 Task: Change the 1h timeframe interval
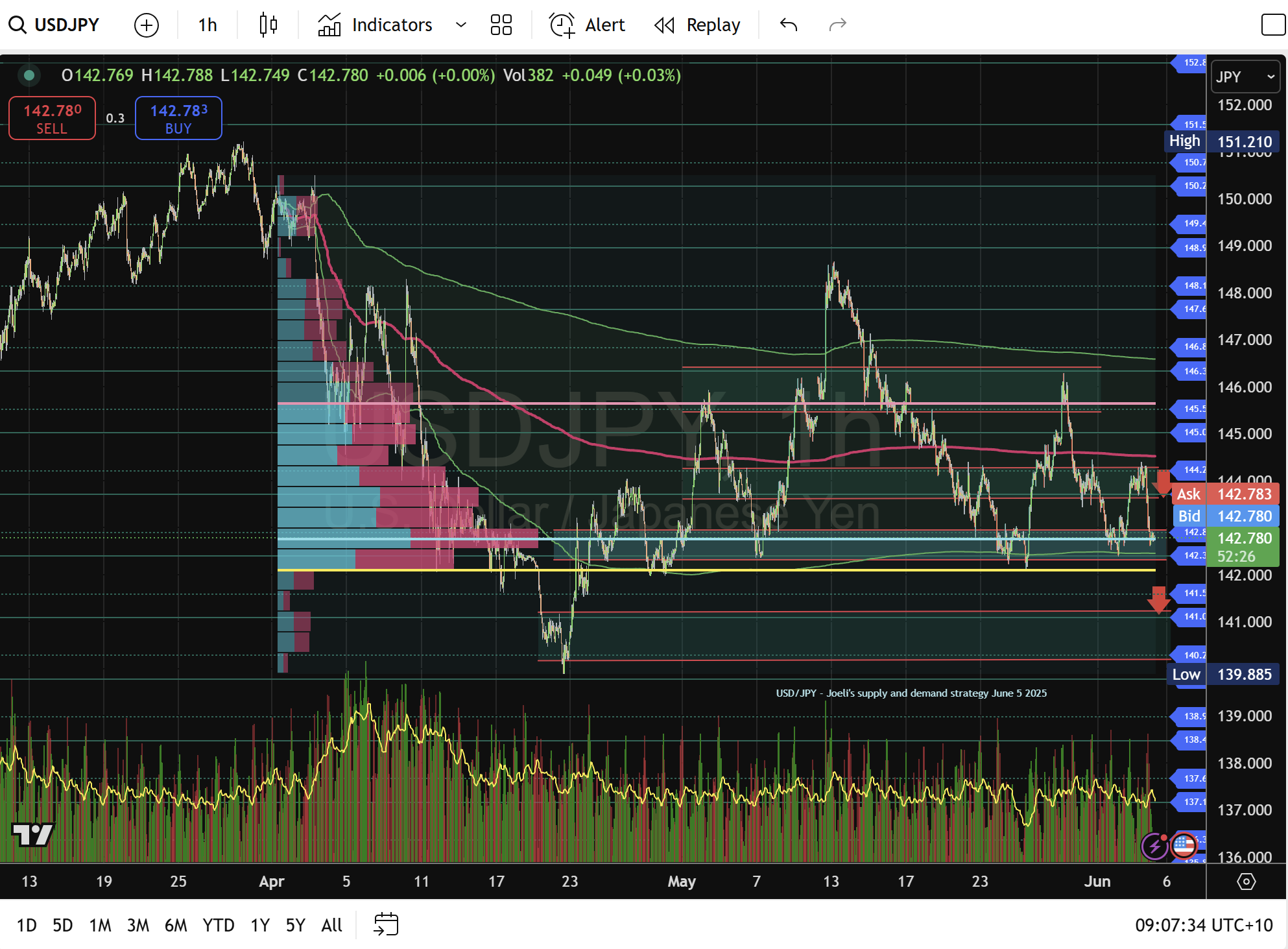click(x=208, y=25)
